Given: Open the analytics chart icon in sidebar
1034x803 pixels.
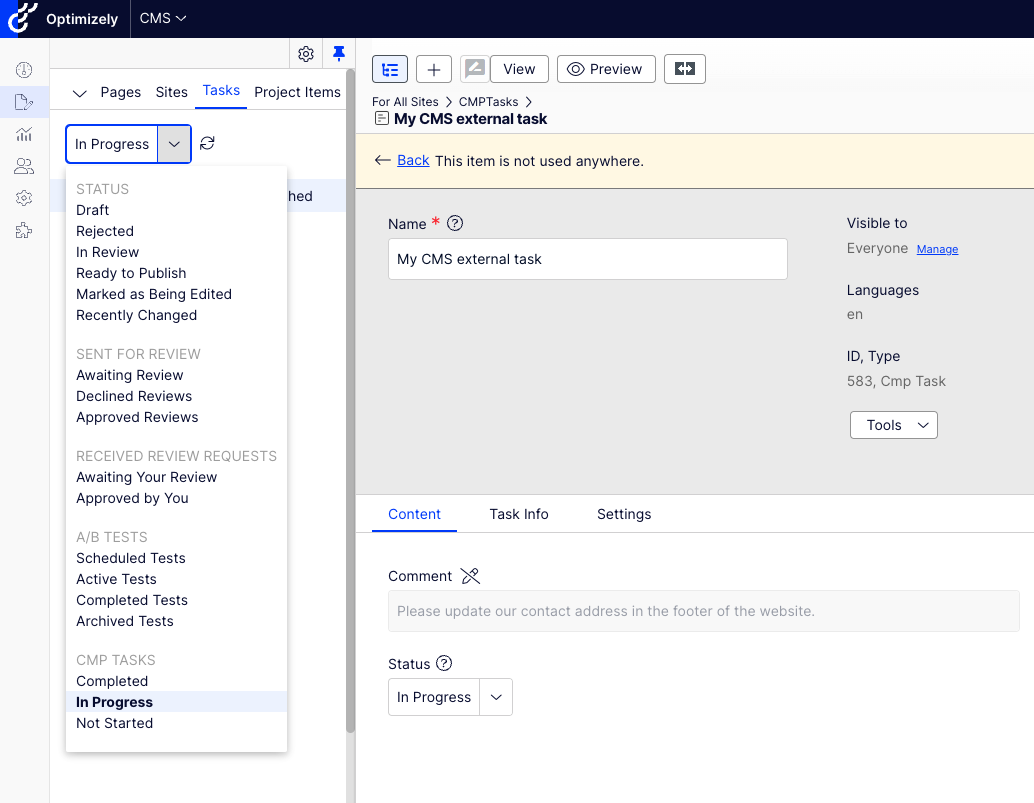Looking at the screenshot, I should tap(24, 134).
